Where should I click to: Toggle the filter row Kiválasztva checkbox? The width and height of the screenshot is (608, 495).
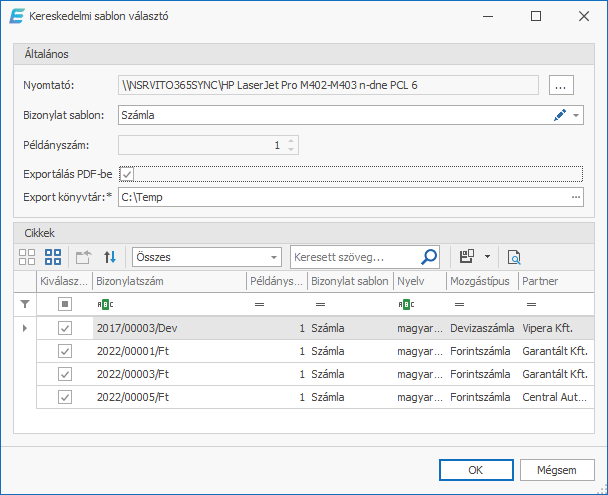coord(65,304)
